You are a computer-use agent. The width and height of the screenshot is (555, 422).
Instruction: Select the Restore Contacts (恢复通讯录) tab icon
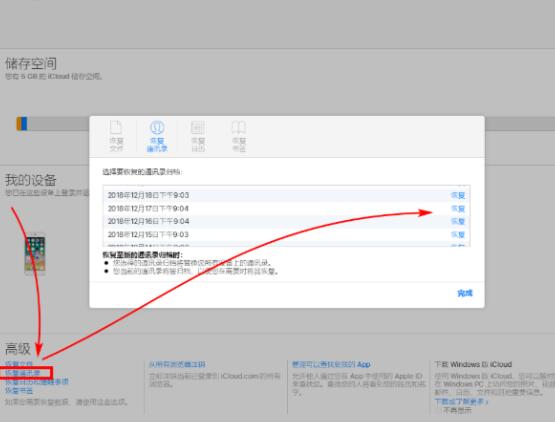(157, 136)
